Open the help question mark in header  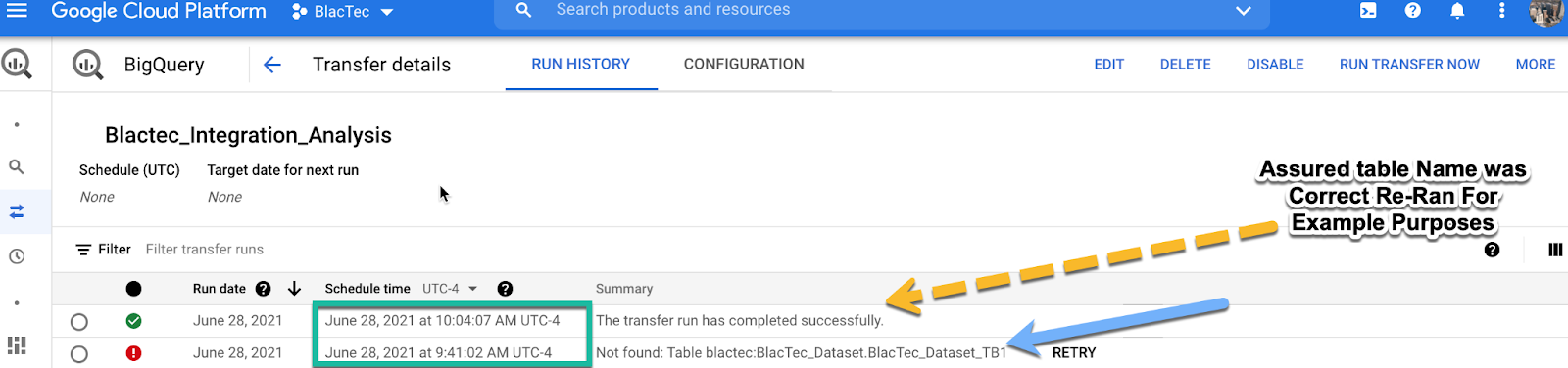coord(1412,10)
